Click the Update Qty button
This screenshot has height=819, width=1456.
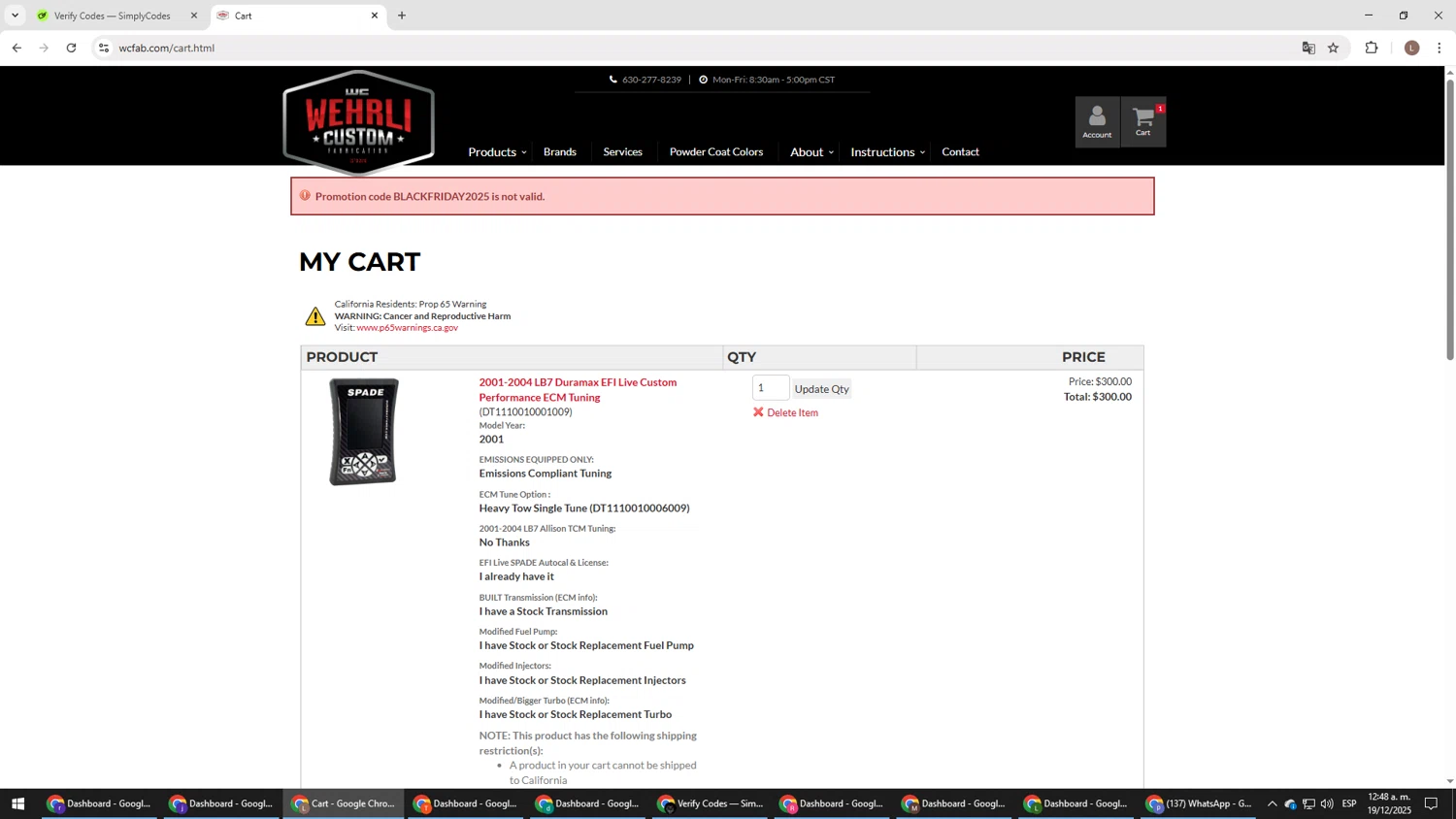point(822,389)
